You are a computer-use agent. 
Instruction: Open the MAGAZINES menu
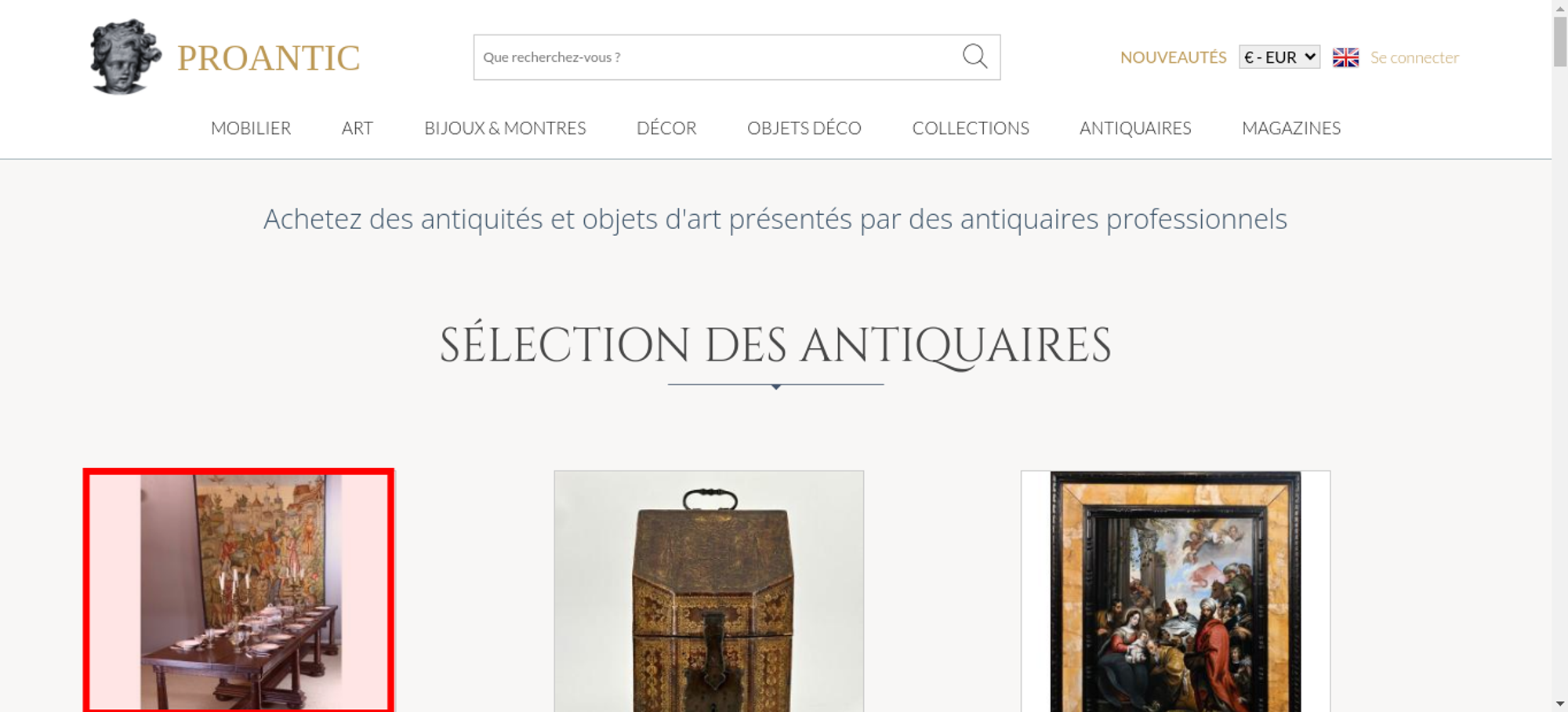click(1291, 128)
